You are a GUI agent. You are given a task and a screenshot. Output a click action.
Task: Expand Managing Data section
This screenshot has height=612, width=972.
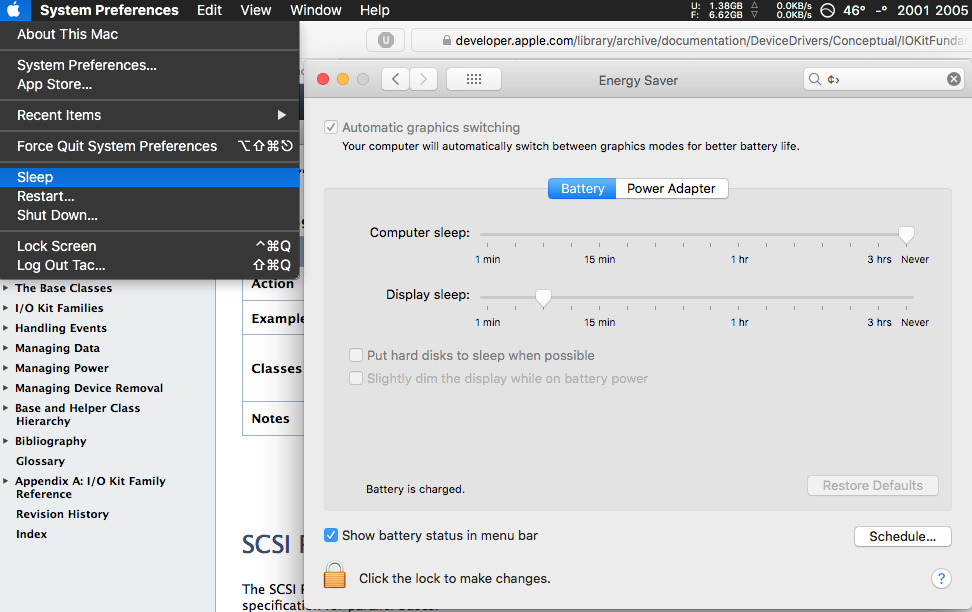(6, 348)
